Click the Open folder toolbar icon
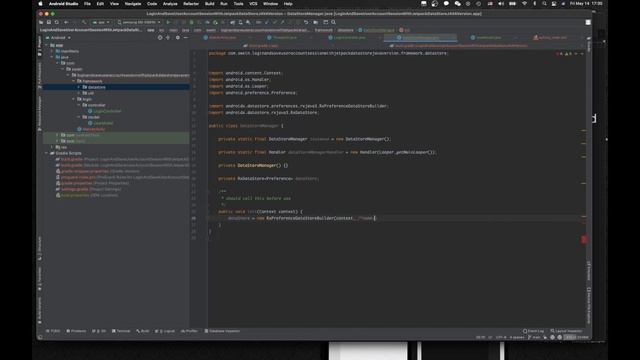Screen dimensions: 640x360 (41, 22)
